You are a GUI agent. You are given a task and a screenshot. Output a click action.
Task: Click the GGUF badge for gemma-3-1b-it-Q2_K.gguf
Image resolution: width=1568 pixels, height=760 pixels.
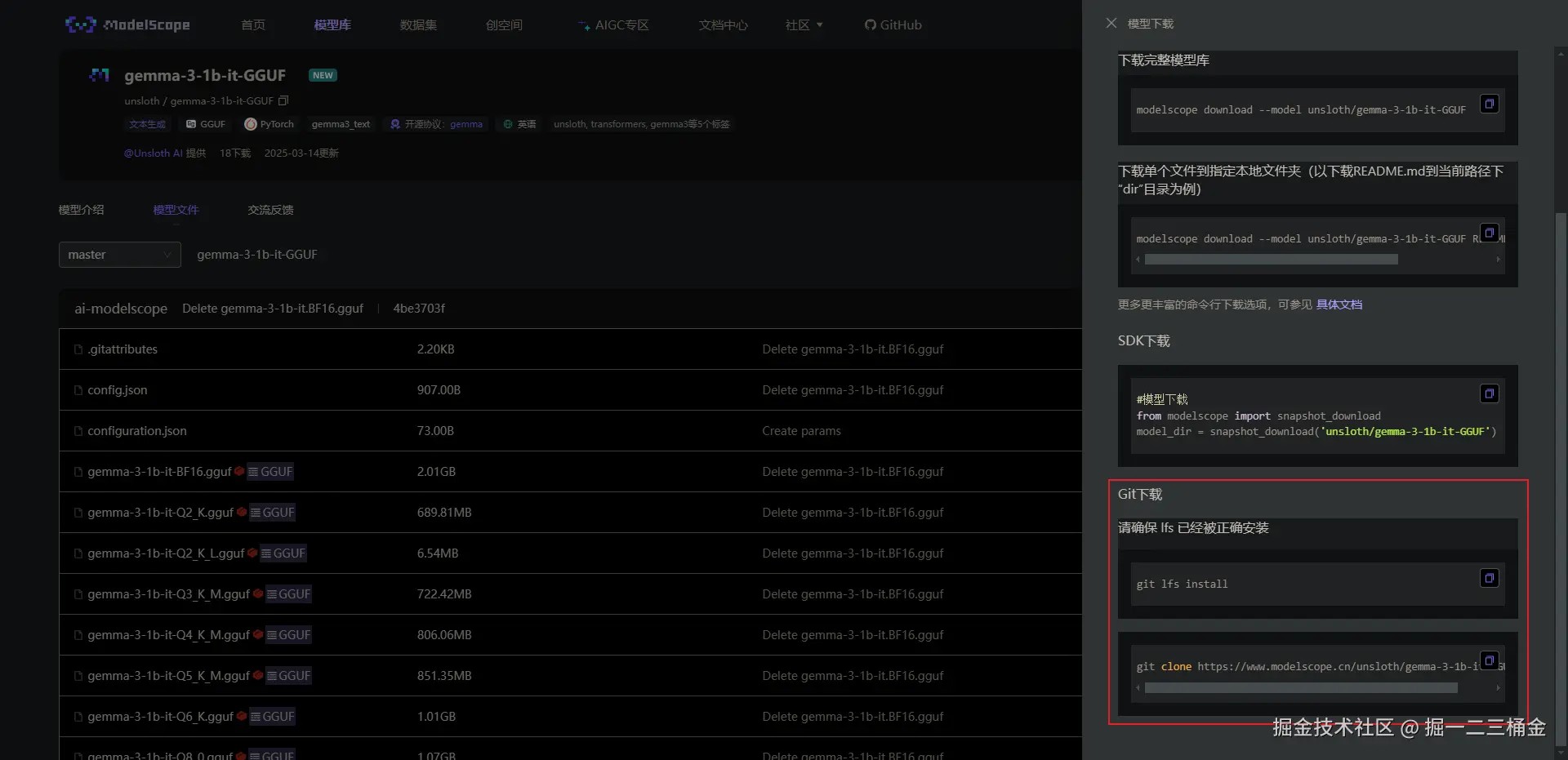tap(272, 513)
